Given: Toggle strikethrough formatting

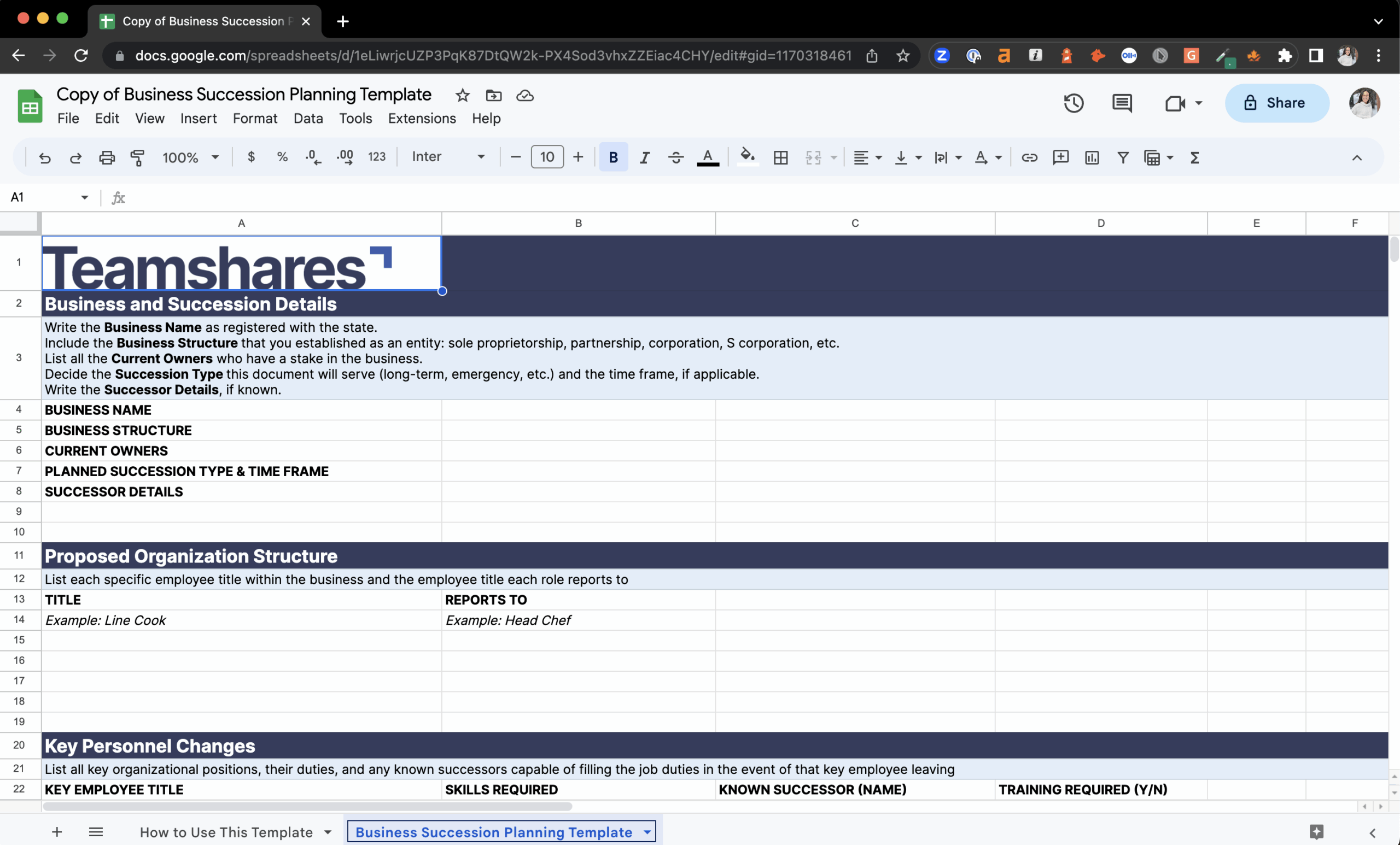Looking at the screenshot, I should (x=675, y=157).
